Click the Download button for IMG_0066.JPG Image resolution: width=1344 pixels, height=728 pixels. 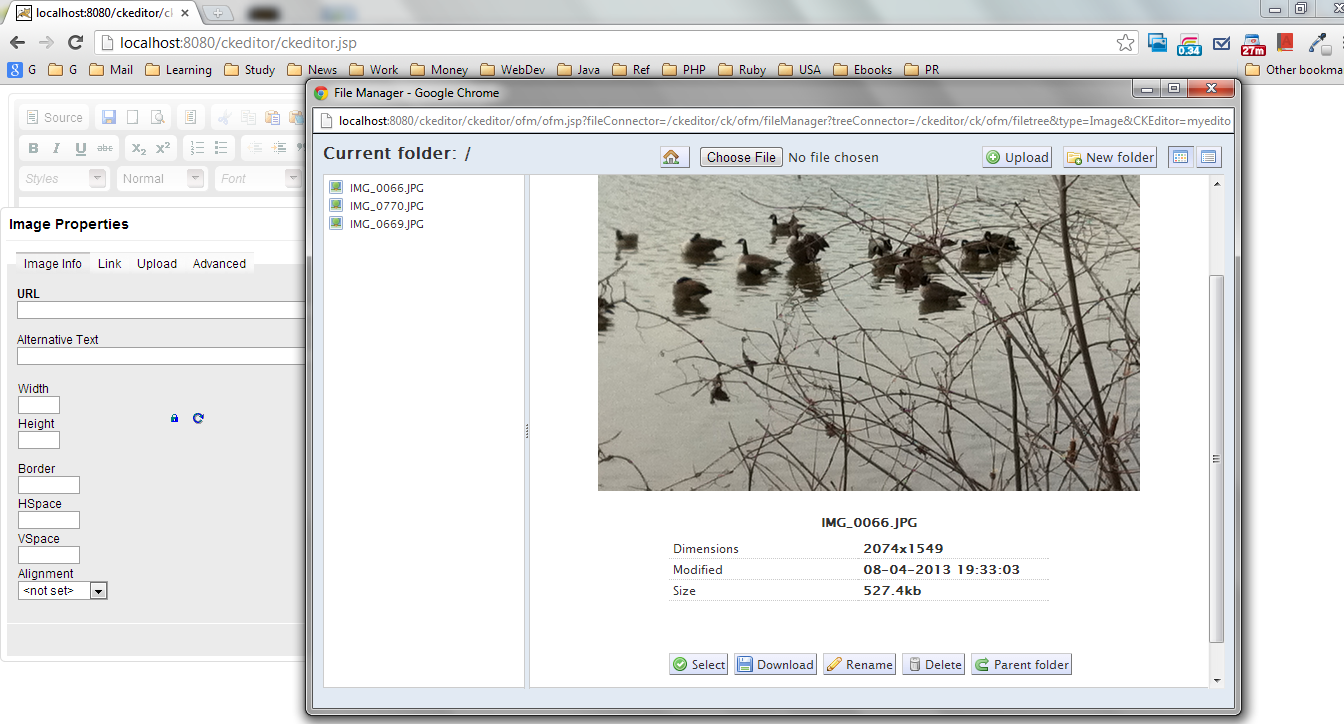[x=774, y=663]
